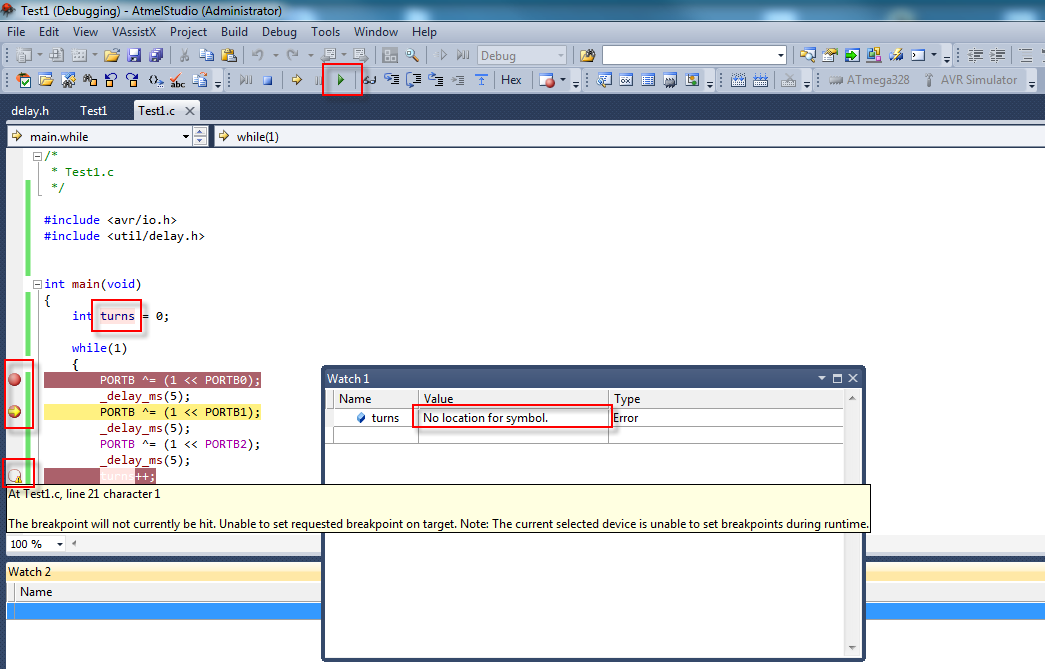
Task: Click the empty new watch name field
Action: [x=376, y=434]
